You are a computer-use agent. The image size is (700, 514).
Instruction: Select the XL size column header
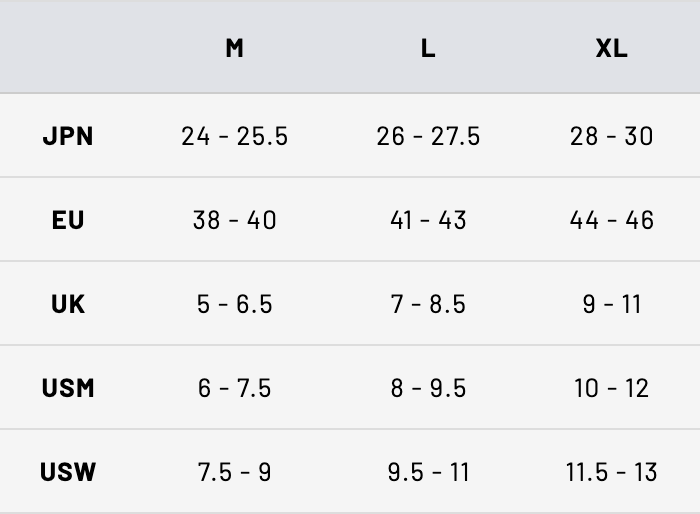611,48
